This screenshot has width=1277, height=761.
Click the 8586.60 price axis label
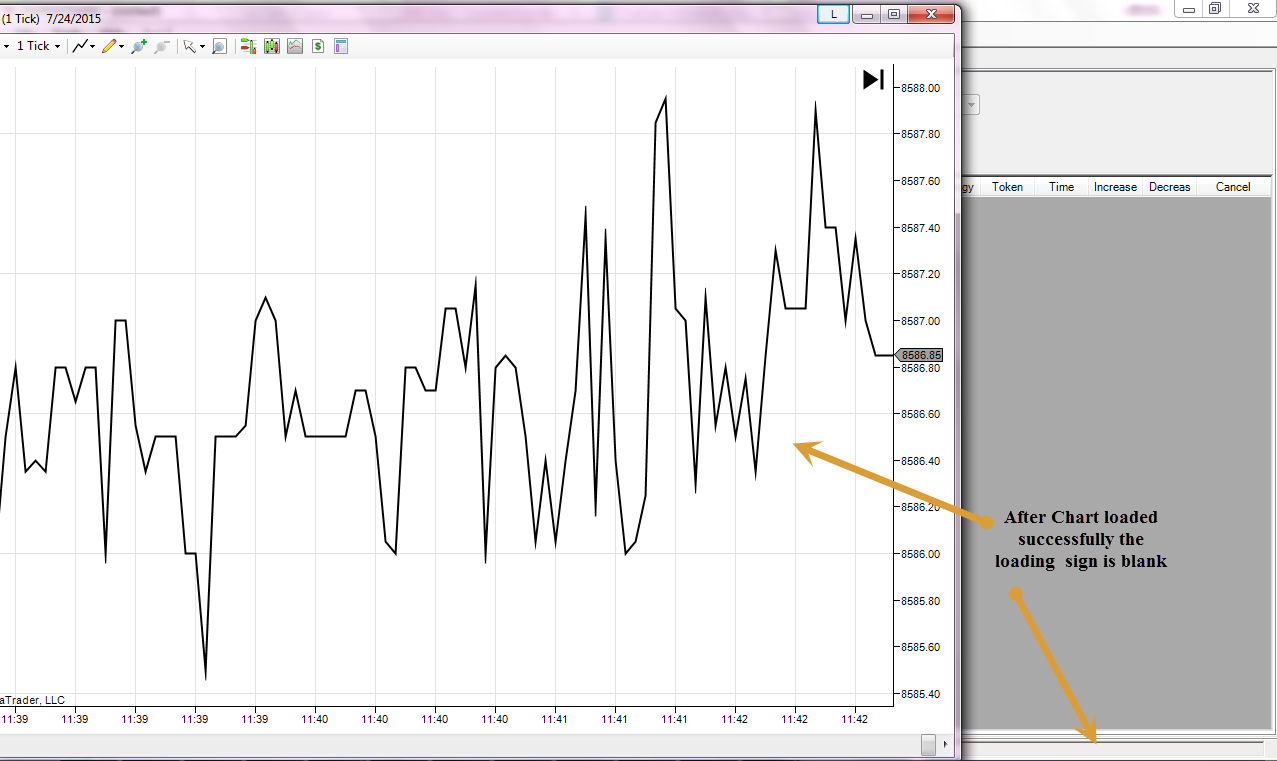pyautogui.click(x=920, y=414)
